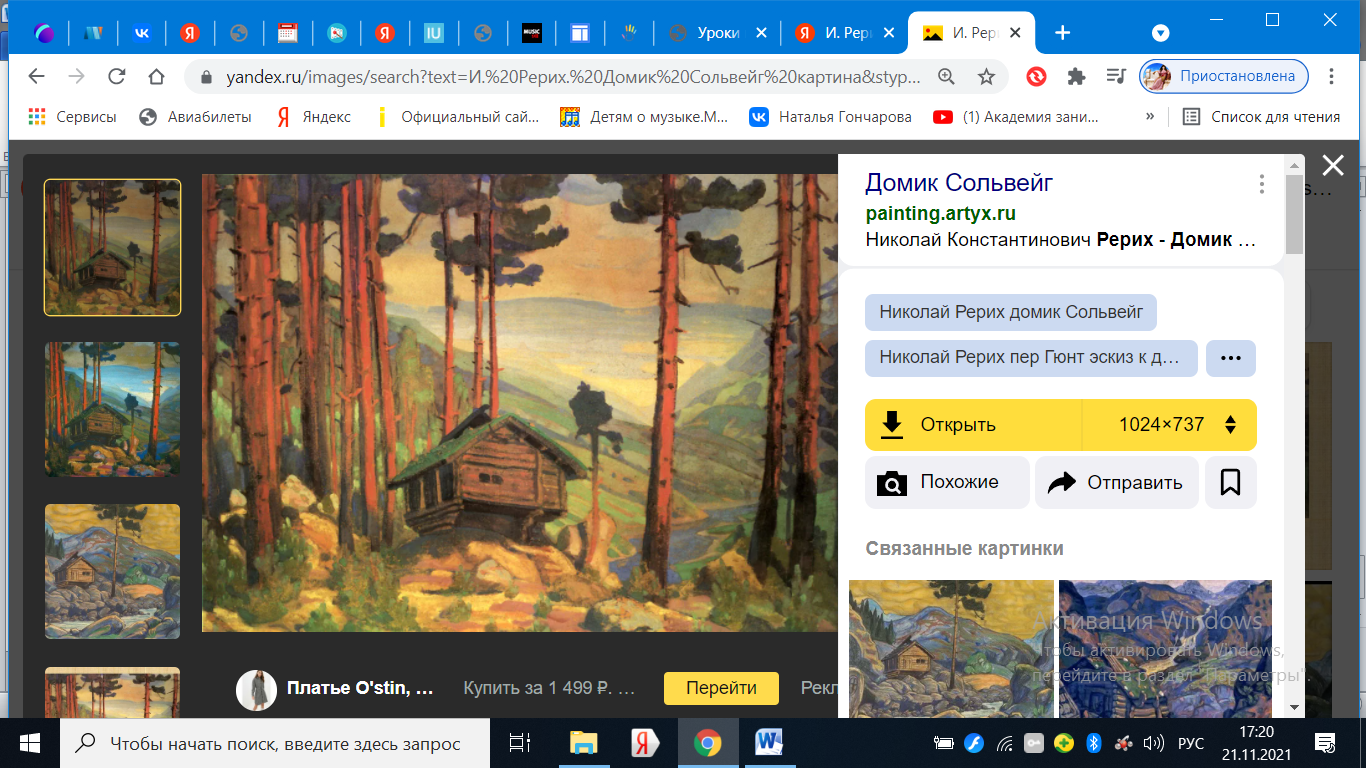Close the image viewer with the X
1366x768 pixels.
[x=1333, y=166]
